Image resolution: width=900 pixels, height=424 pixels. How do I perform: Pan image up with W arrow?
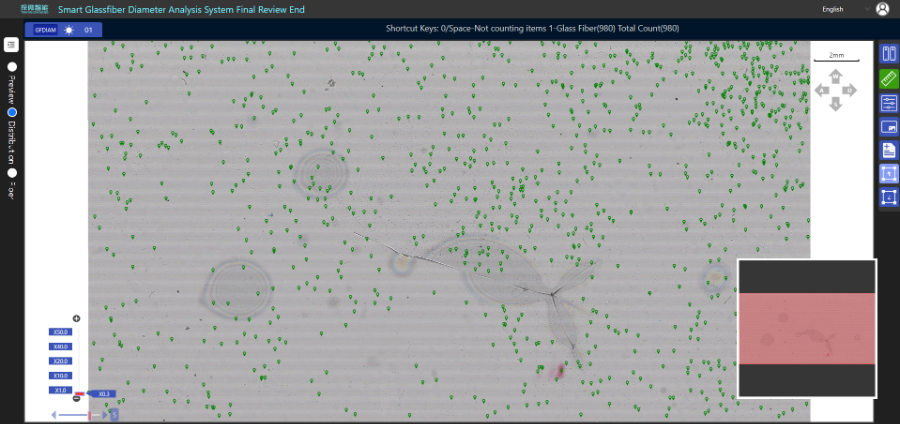836,76
